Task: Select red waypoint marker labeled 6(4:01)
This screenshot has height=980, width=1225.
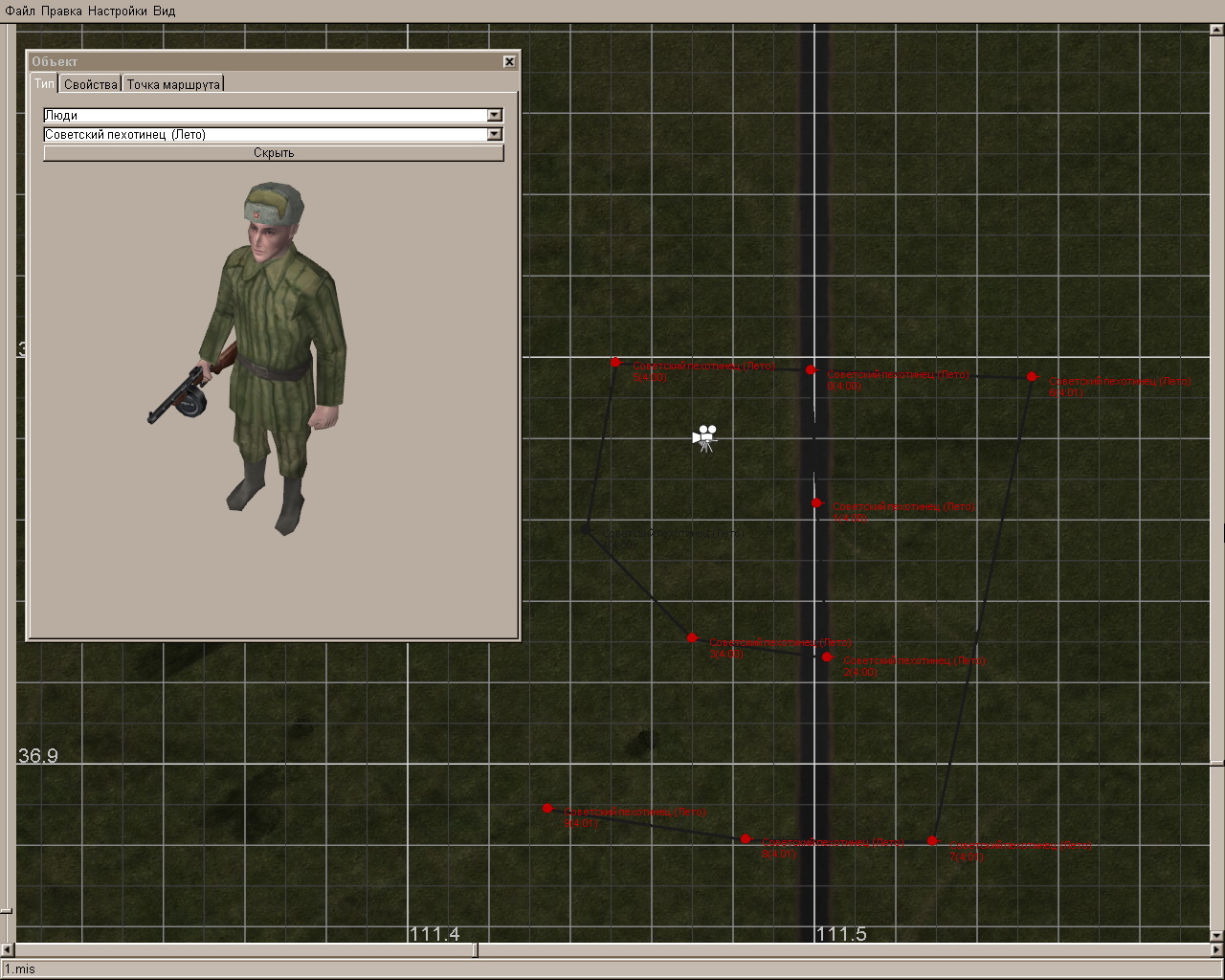Action: click(1032, 377)
